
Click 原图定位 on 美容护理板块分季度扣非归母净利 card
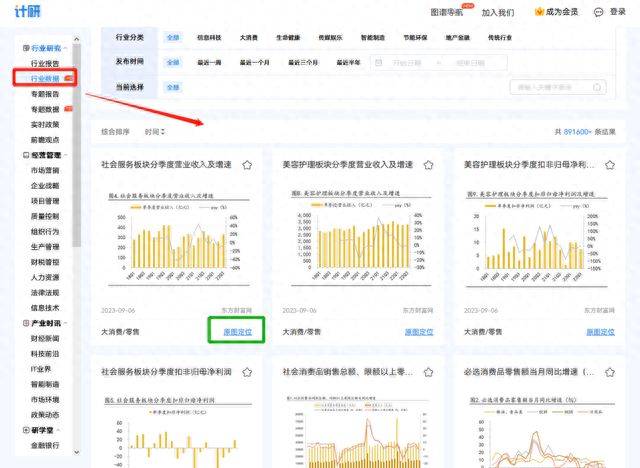pyautogui.click(x=600, y=332)
